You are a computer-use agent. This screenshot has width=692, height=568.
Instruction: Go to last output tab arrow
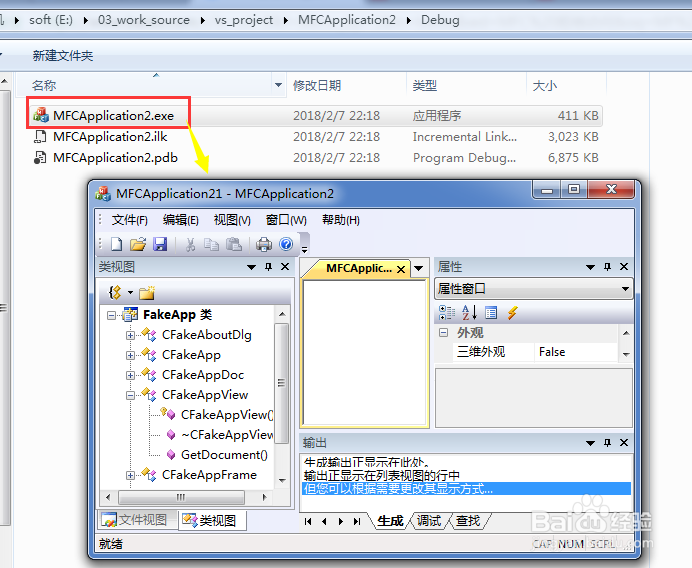357,522
